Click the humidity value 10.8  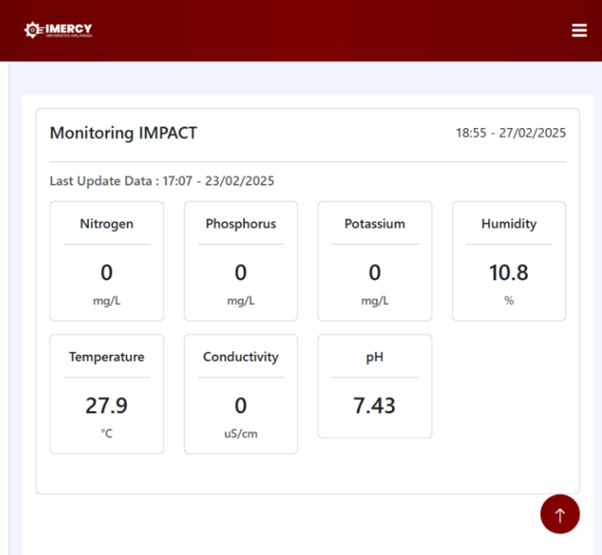[509, 273]
